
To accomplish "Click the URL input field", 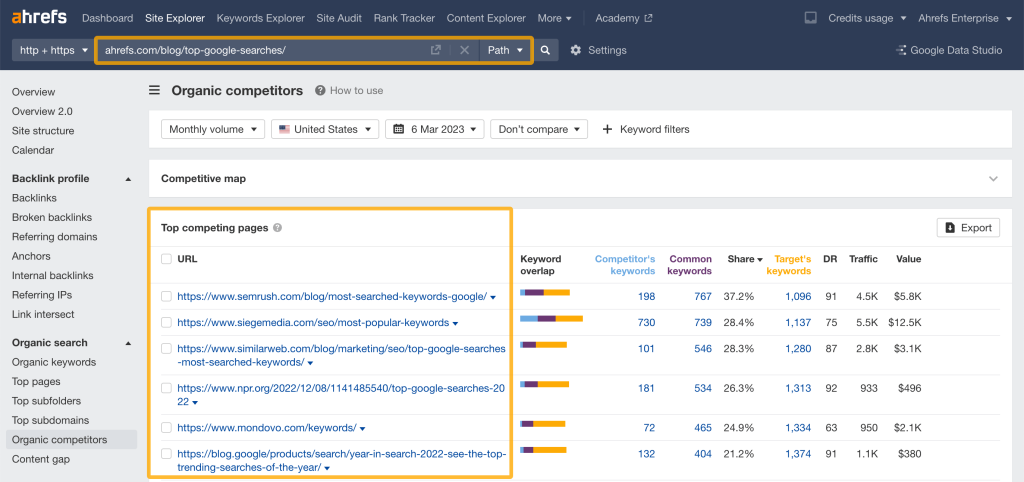I will click(260, 50).
